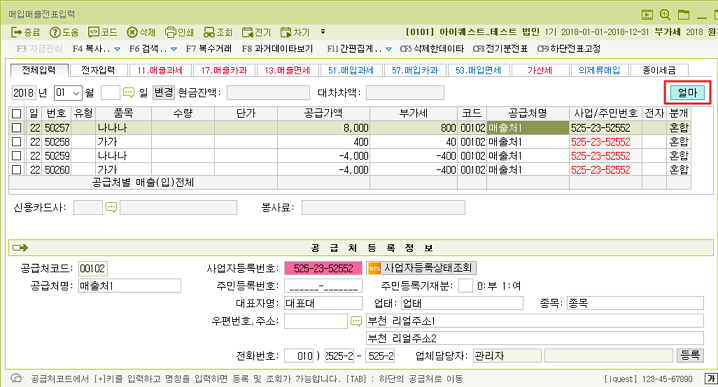Click the 공급처명 input field
Screen dimensions: 718x387
(x=130, y=286)
